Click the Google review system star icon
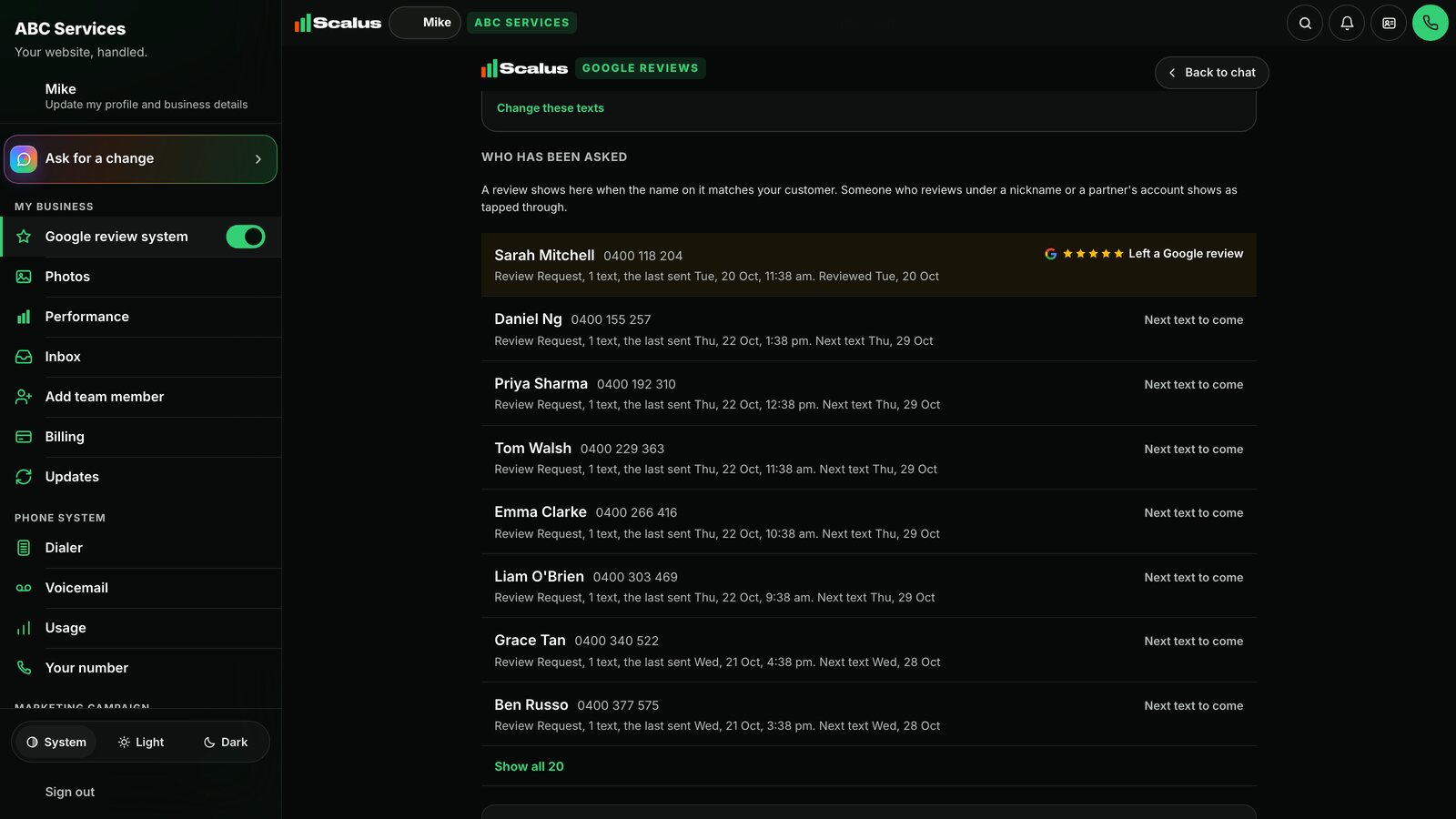1456x819 pixels. point(24,237)
